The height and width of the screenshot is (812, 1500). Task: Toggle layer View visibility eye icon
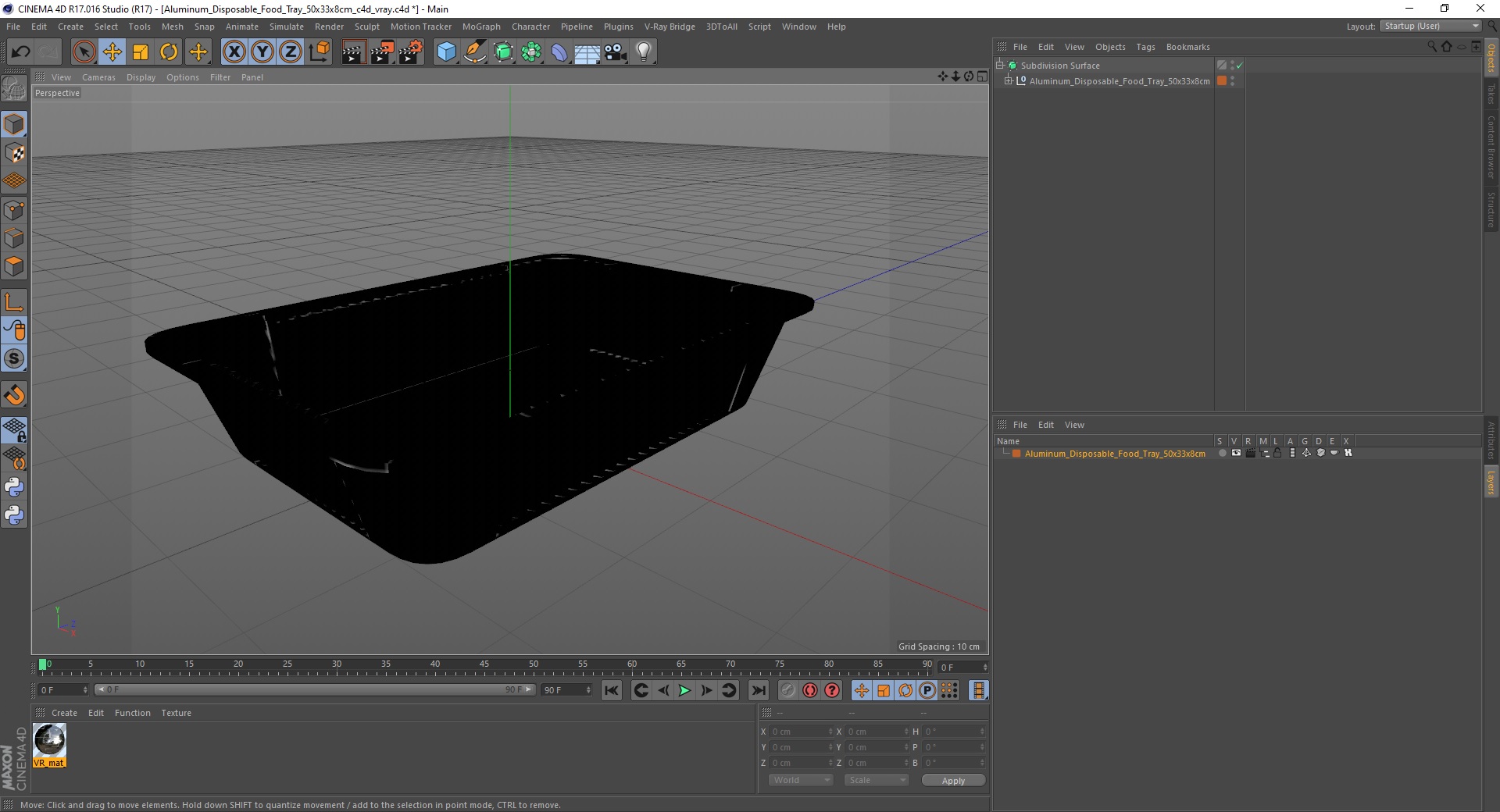1236,453
